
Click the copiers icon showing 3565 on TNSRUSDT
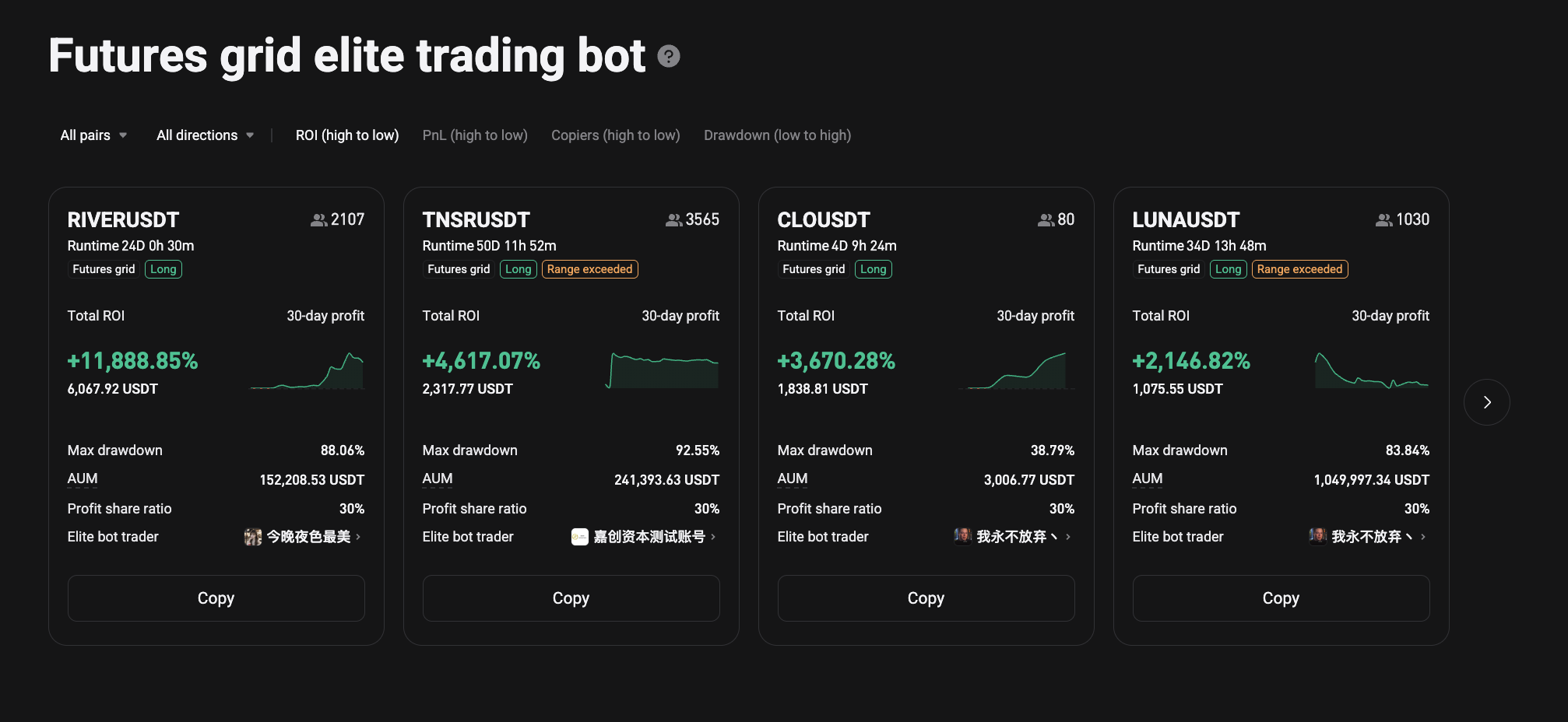673,219
